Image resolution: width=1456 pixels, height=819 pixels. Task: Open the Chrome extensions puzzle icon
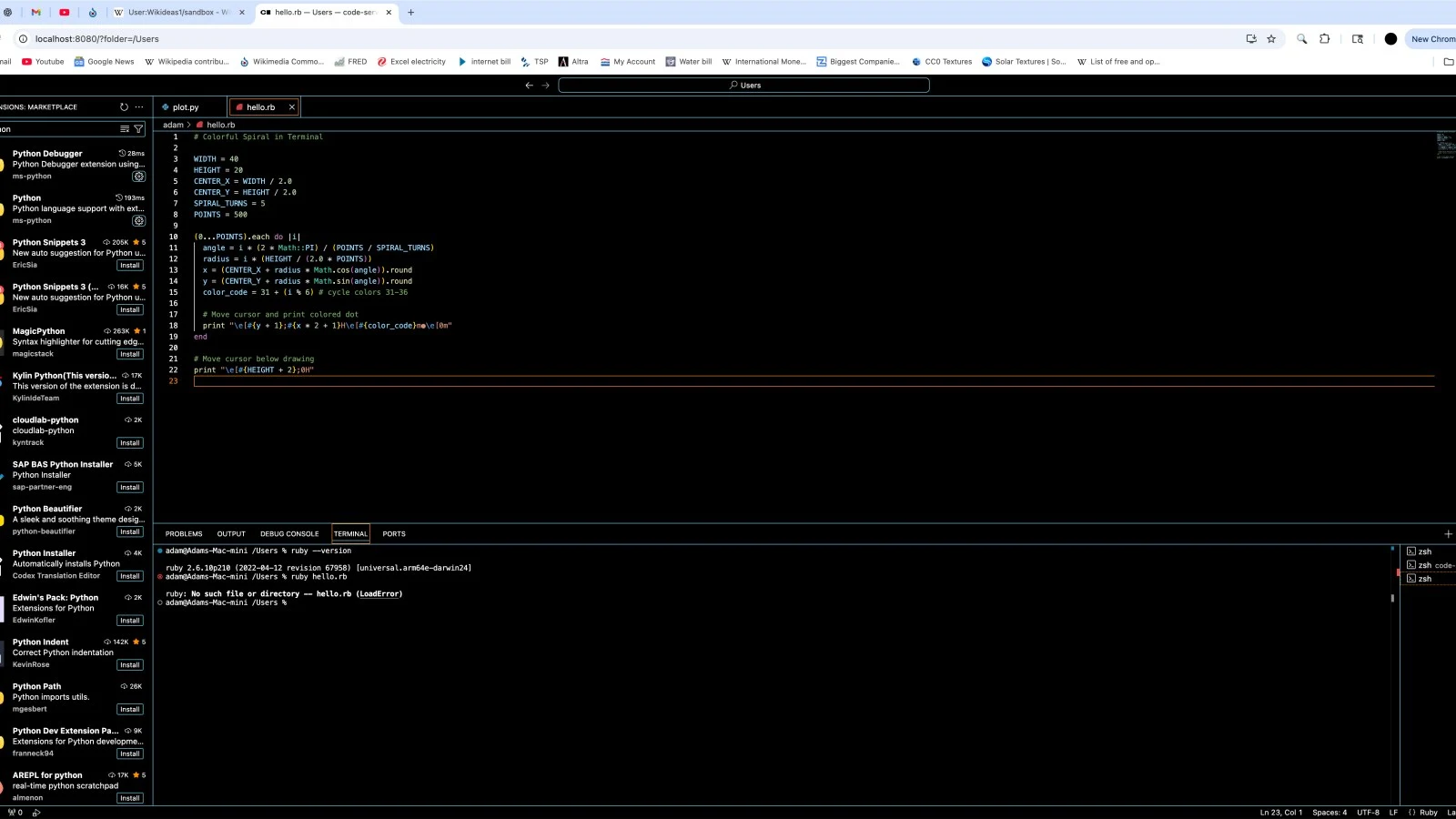click(1324, 39)
